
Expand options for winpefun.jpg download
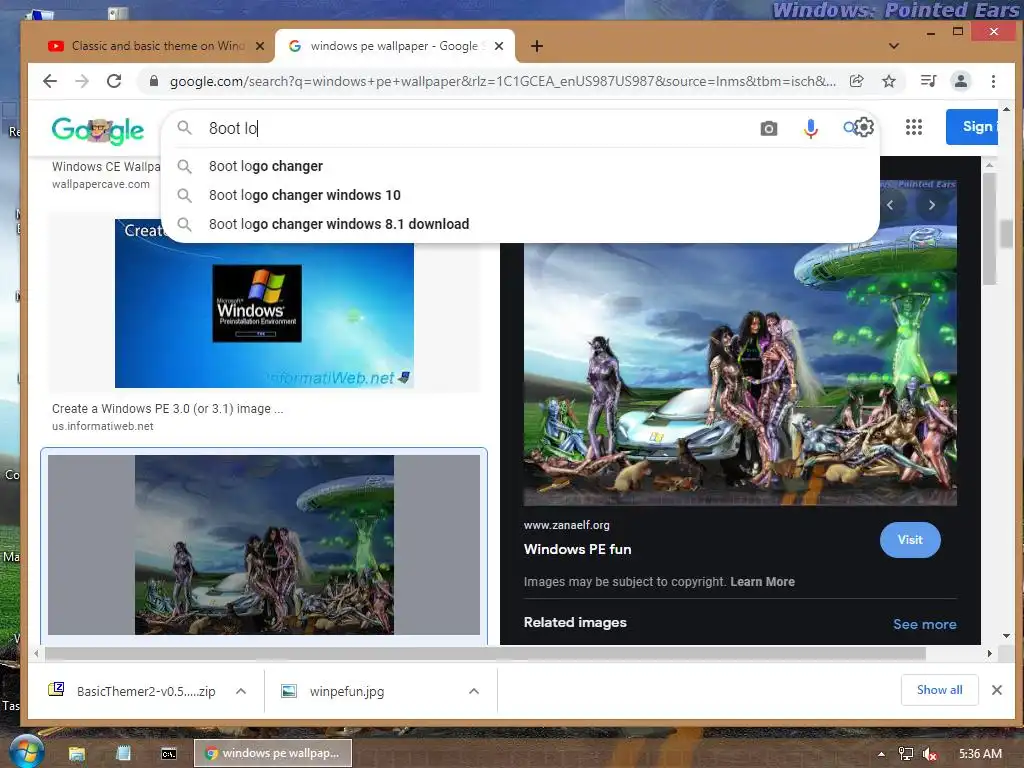pyautogui.click(x=474, y=691)
